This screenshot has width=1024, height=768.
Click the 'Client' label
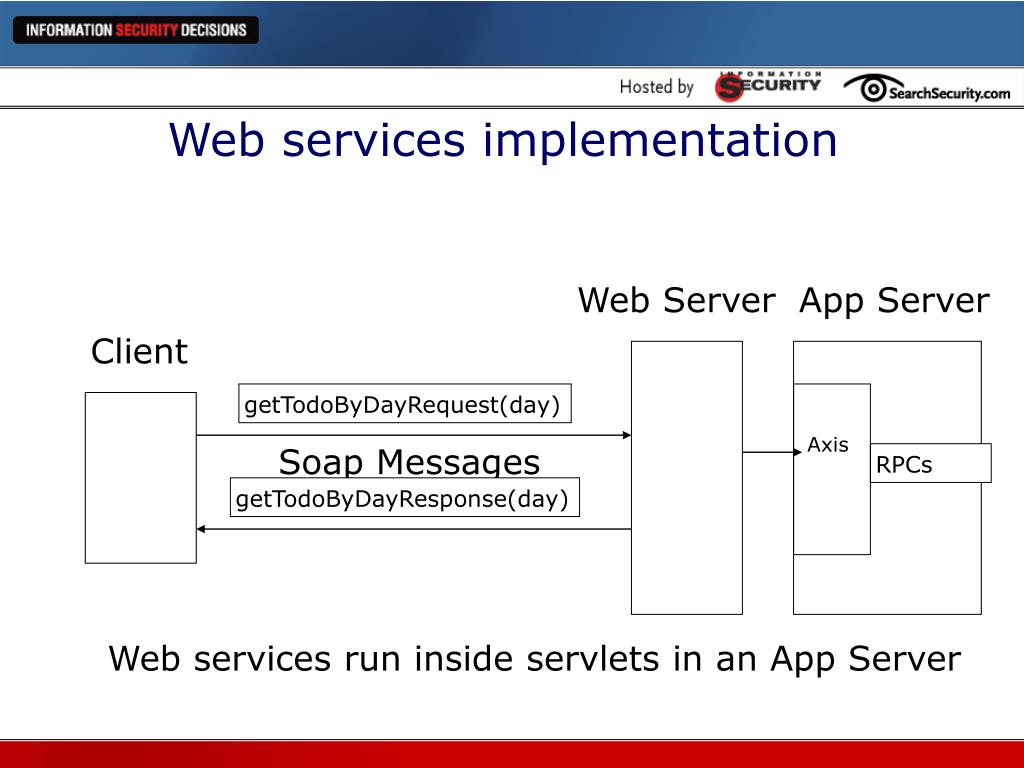coord(139,351)
